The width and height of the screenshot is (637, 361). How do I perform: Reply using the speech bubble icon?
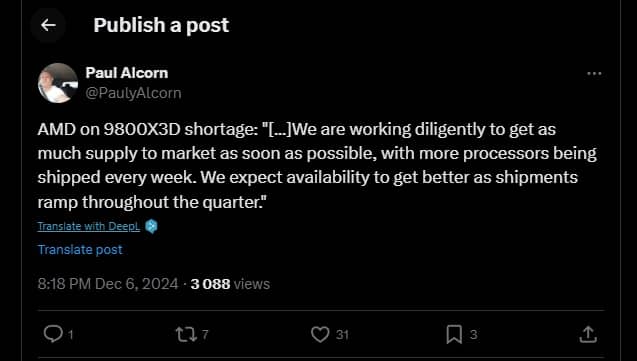(x=53, y=334)
